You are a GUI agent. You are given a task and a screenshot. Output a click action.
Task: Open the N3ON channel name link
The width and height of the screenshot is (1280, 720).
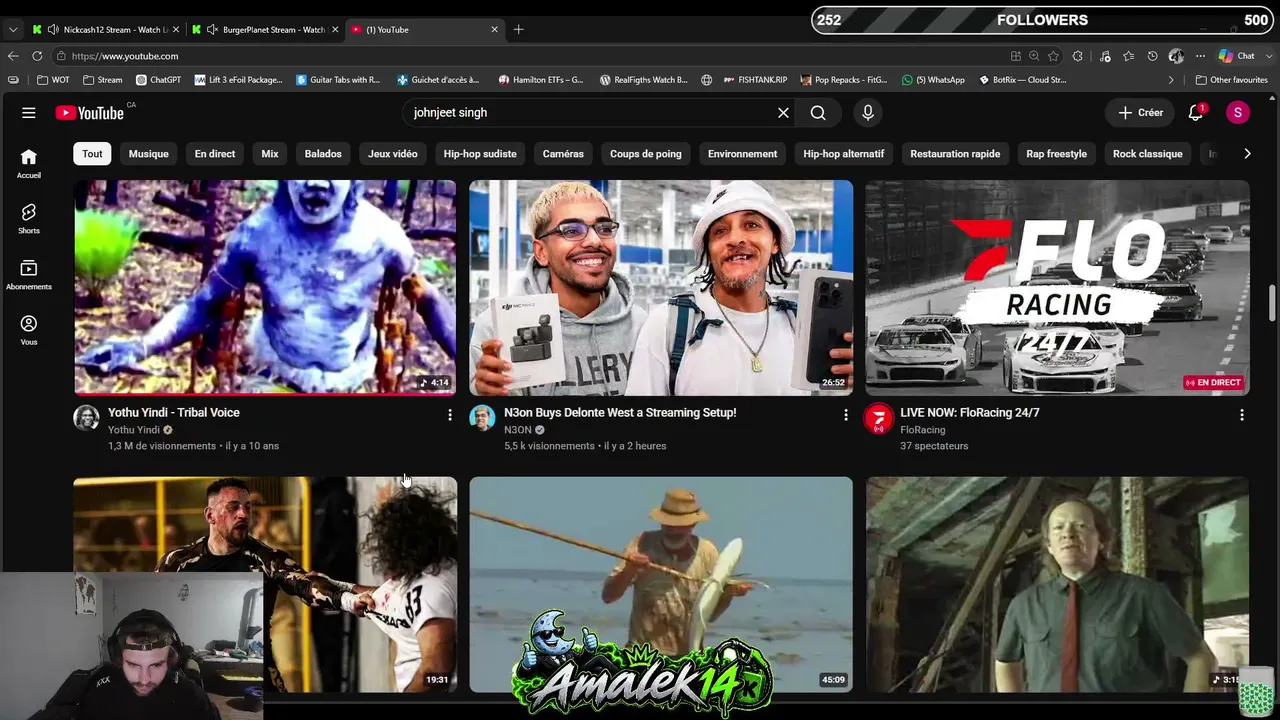pyautogui.click(x=518, y=430)
